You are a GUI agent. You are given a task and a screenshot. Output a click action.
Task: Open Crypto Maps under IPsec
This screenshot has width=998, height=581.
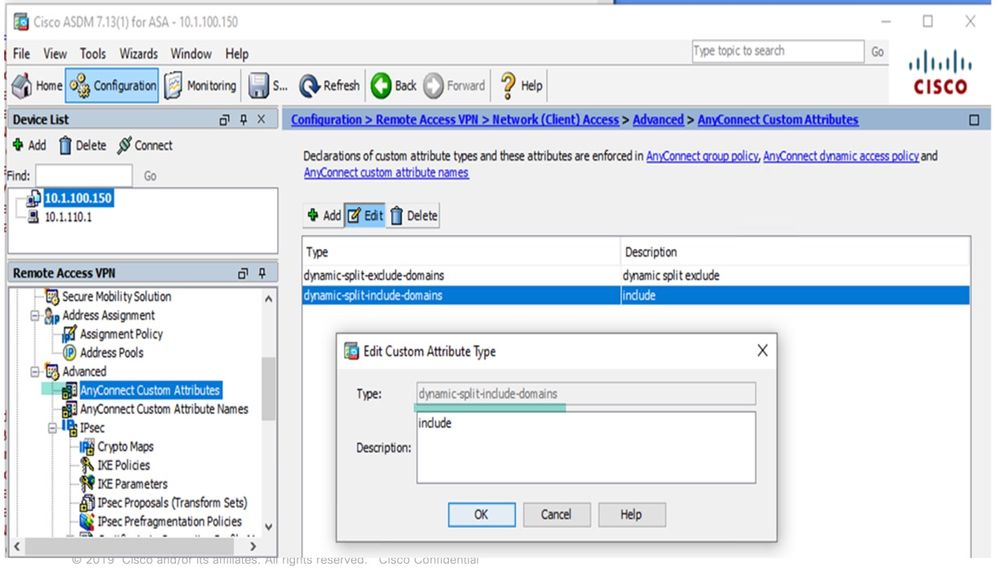click(x=125, y=447)
